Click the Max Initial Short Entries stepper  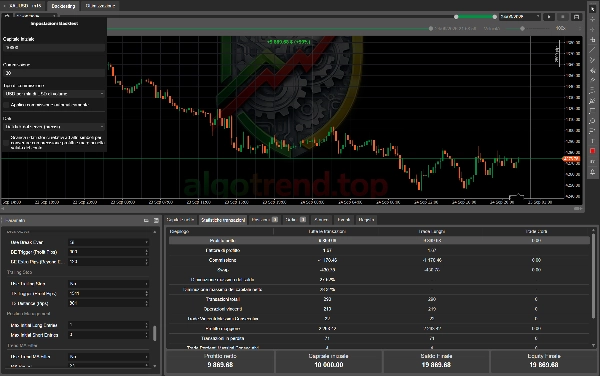point(147,335)
